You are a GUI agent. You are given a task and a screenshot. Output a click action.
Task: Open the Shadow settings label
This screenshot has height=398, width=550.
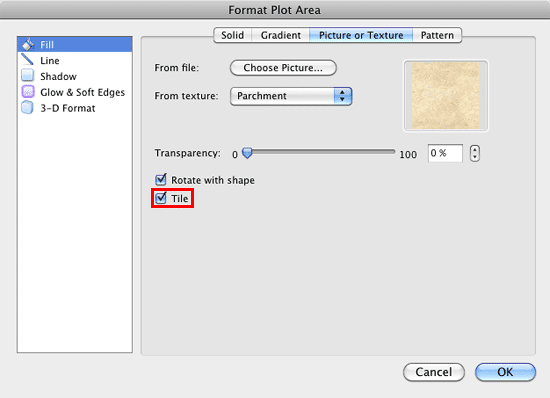pyautogui.click(x=58, y=76)
